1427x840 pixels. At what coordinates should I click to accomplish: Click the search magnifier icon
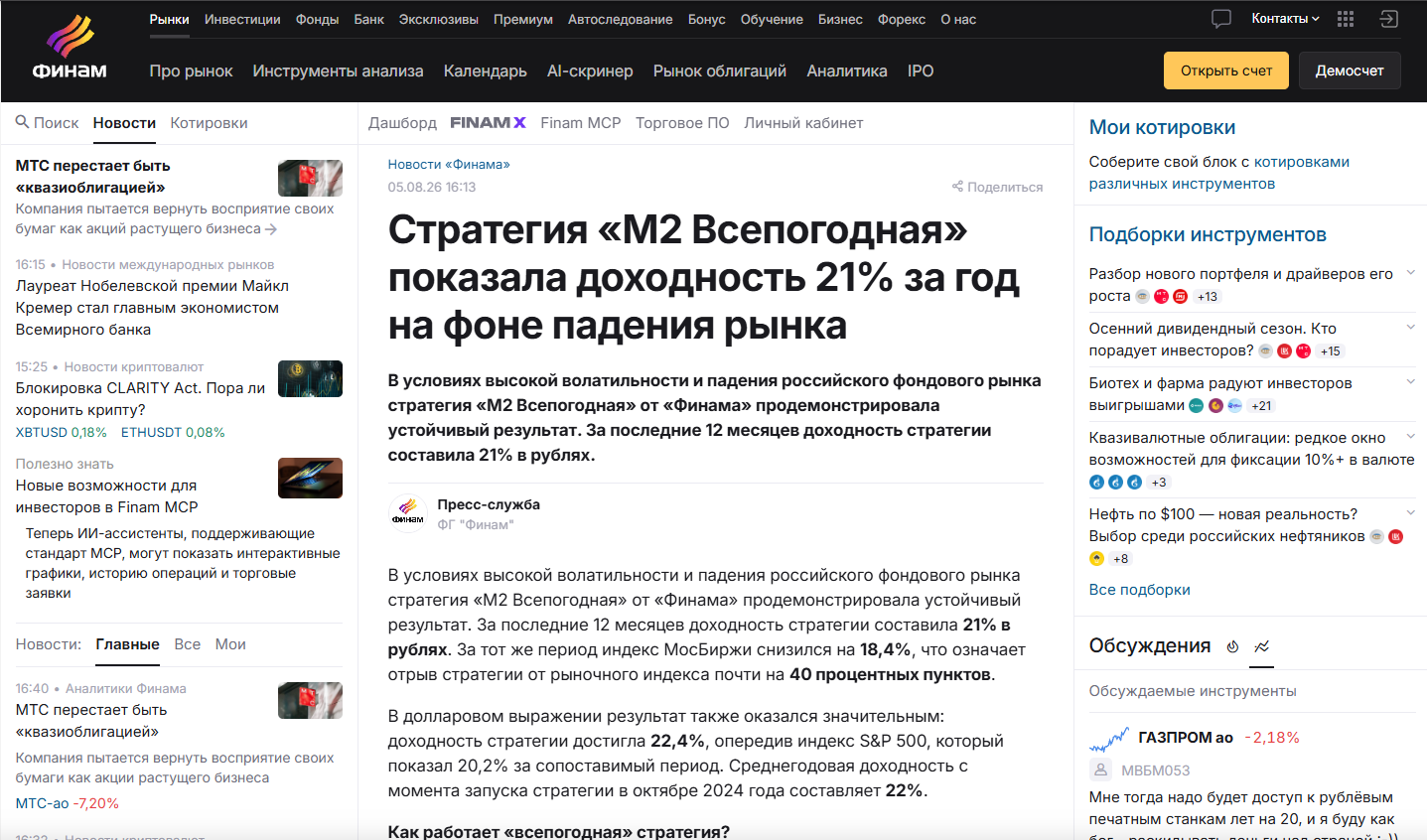point(22,122)
